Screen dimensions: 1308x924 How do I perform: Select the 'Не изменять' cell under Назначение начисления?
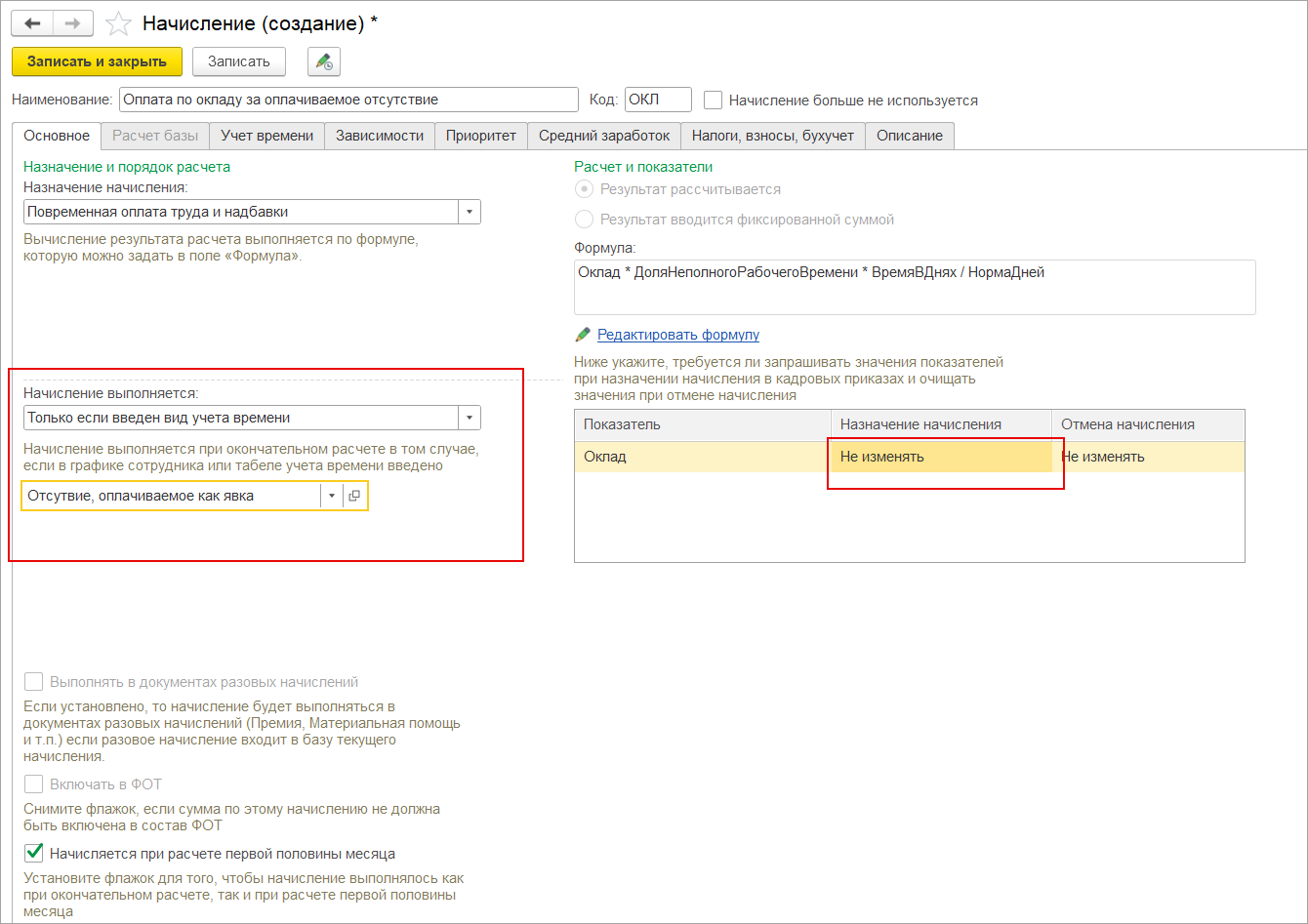[x=940, y=457]
